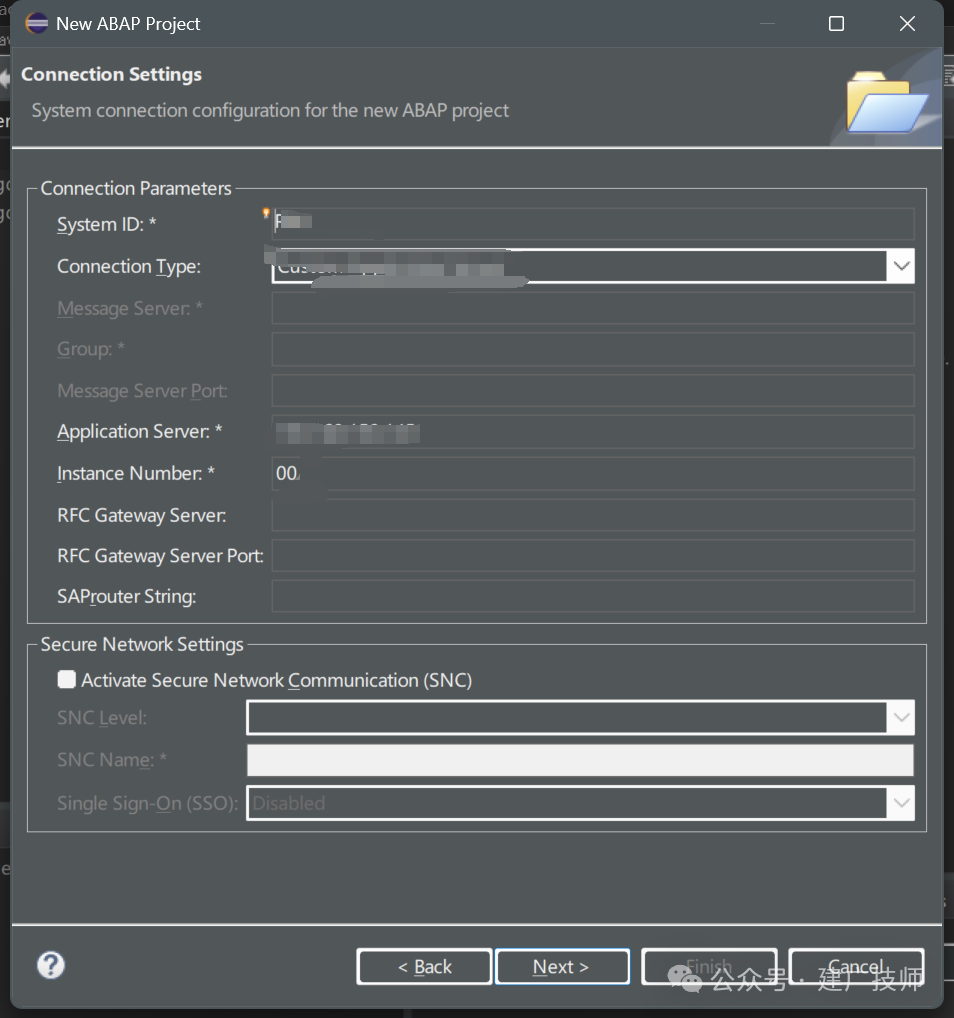
Task: Click the SAProuter String field
Action: click(593, 596)
